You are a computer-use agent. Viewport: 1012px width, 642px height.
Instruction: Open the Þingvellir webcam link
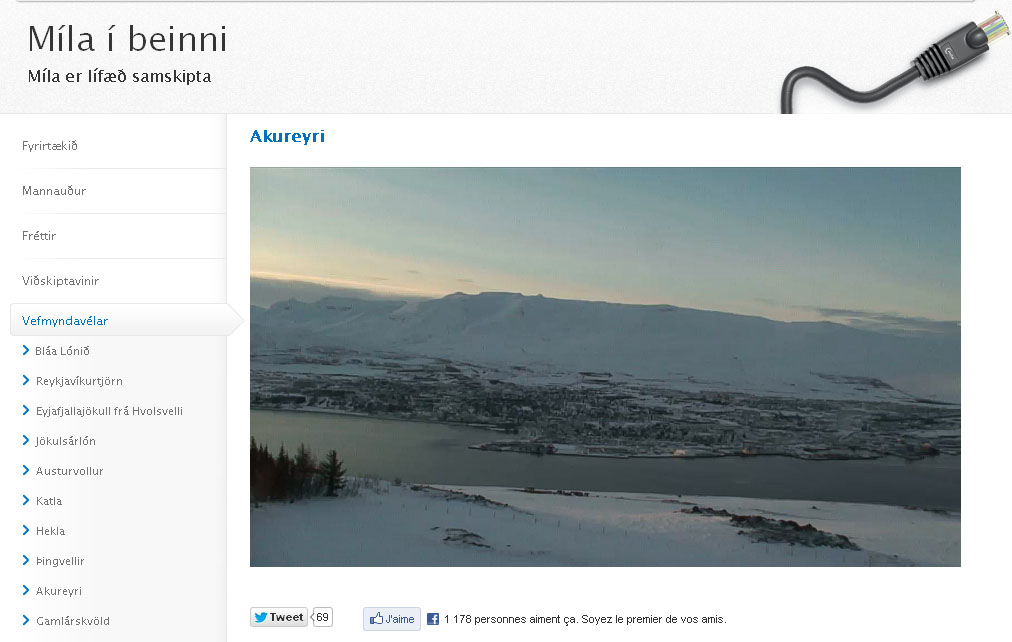pos(60,561)
